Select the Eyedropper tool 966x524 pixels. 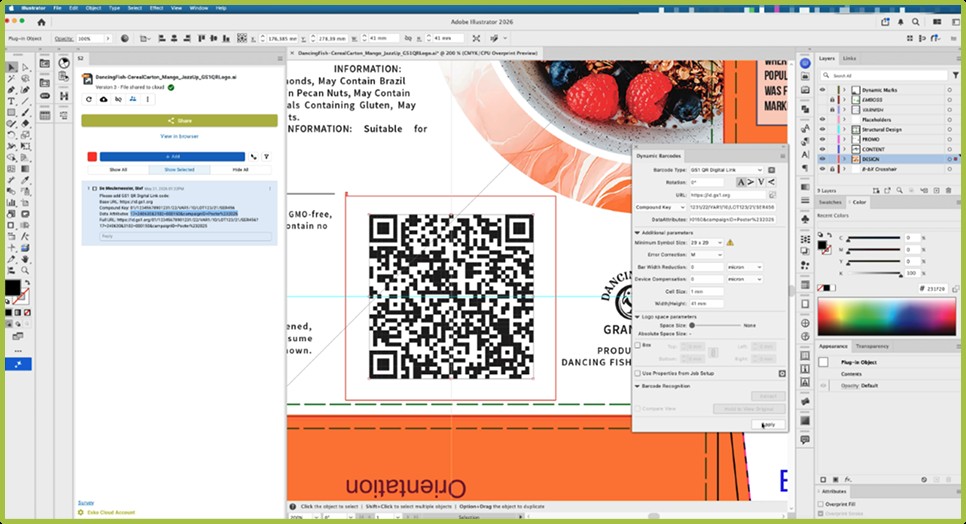pyautogui.click(x=25, y=180)
